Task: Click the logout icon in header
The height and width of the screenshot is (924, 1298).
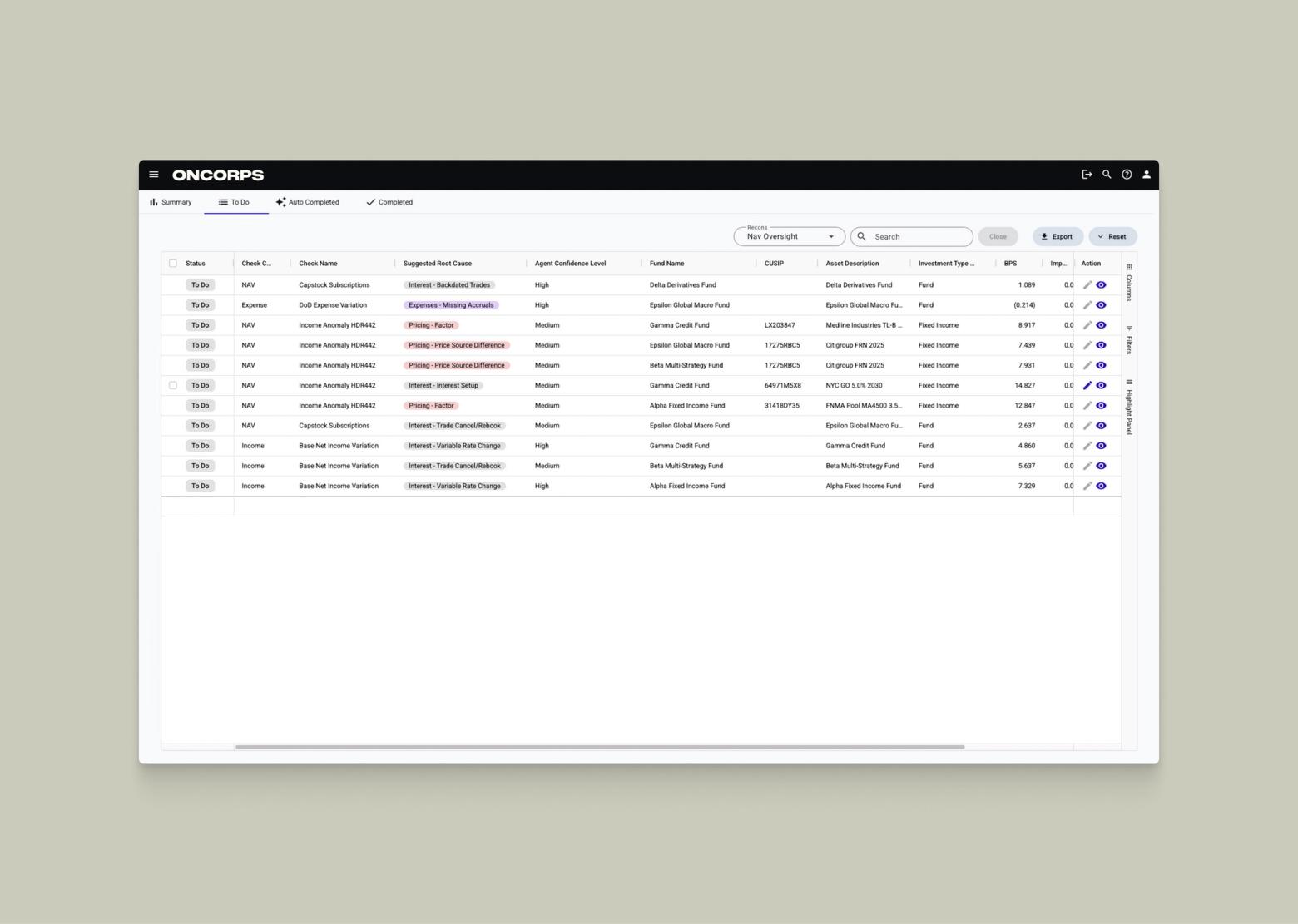Action: pyautogui.click(x=1087, y=175)
